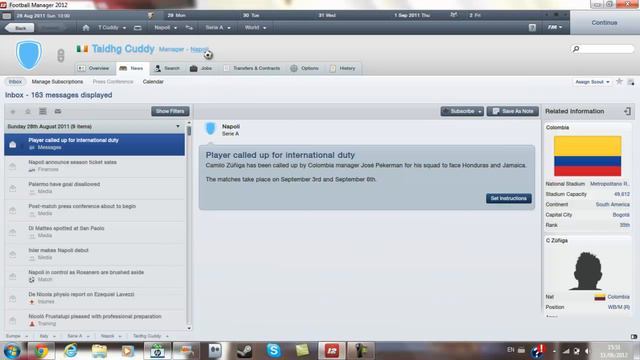Image resolution: width=640 pixels, height=360 pixels.
Task: Follow the Napoli link in manager title
Action: [199, 49]
